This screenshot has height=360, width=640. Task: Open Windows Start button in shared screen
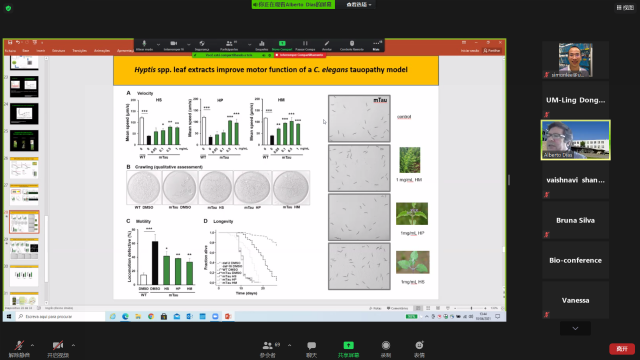pyautogui.click(x=9, y=316)
